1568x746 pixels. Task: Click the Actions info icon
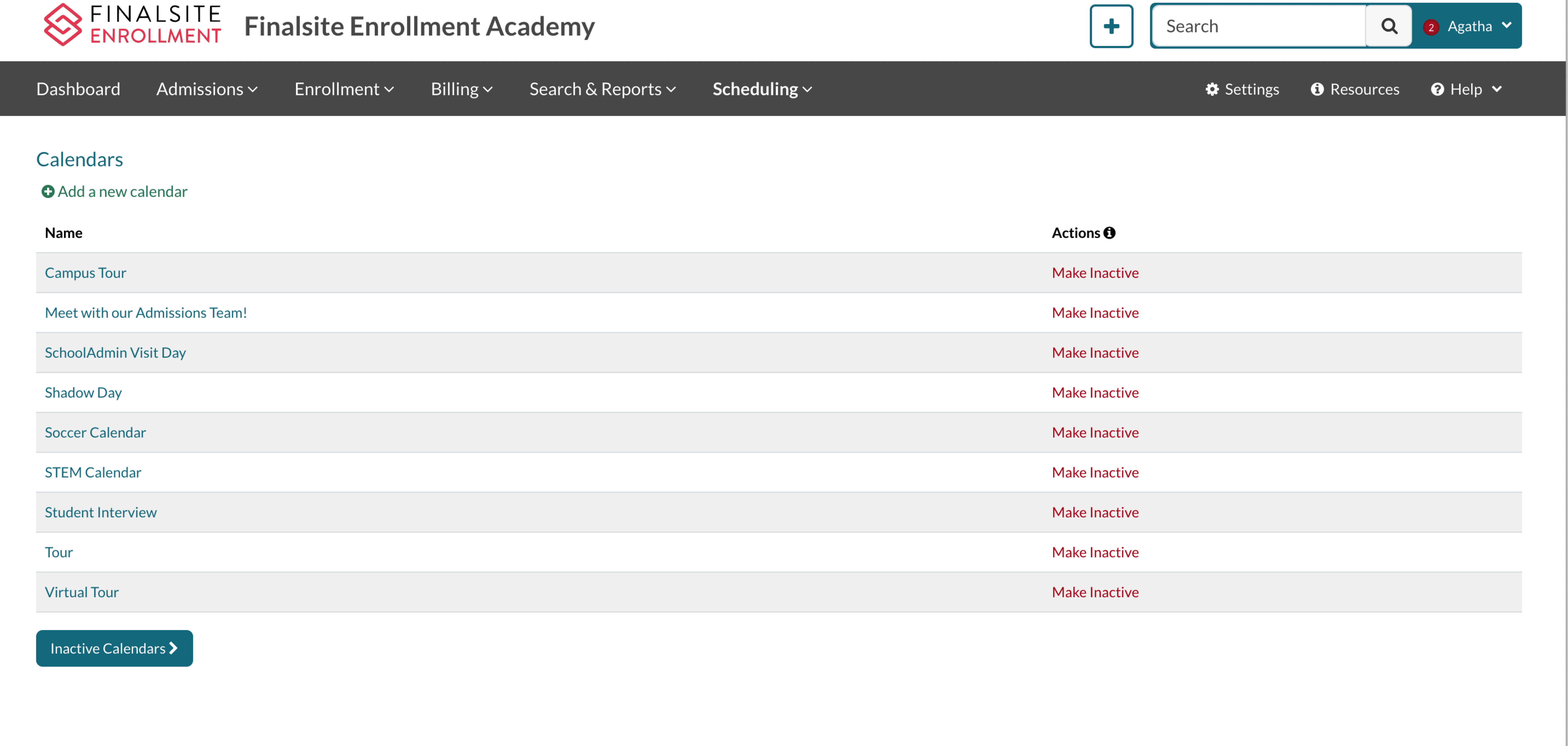pyautogui.click(x=1110, y=233)
